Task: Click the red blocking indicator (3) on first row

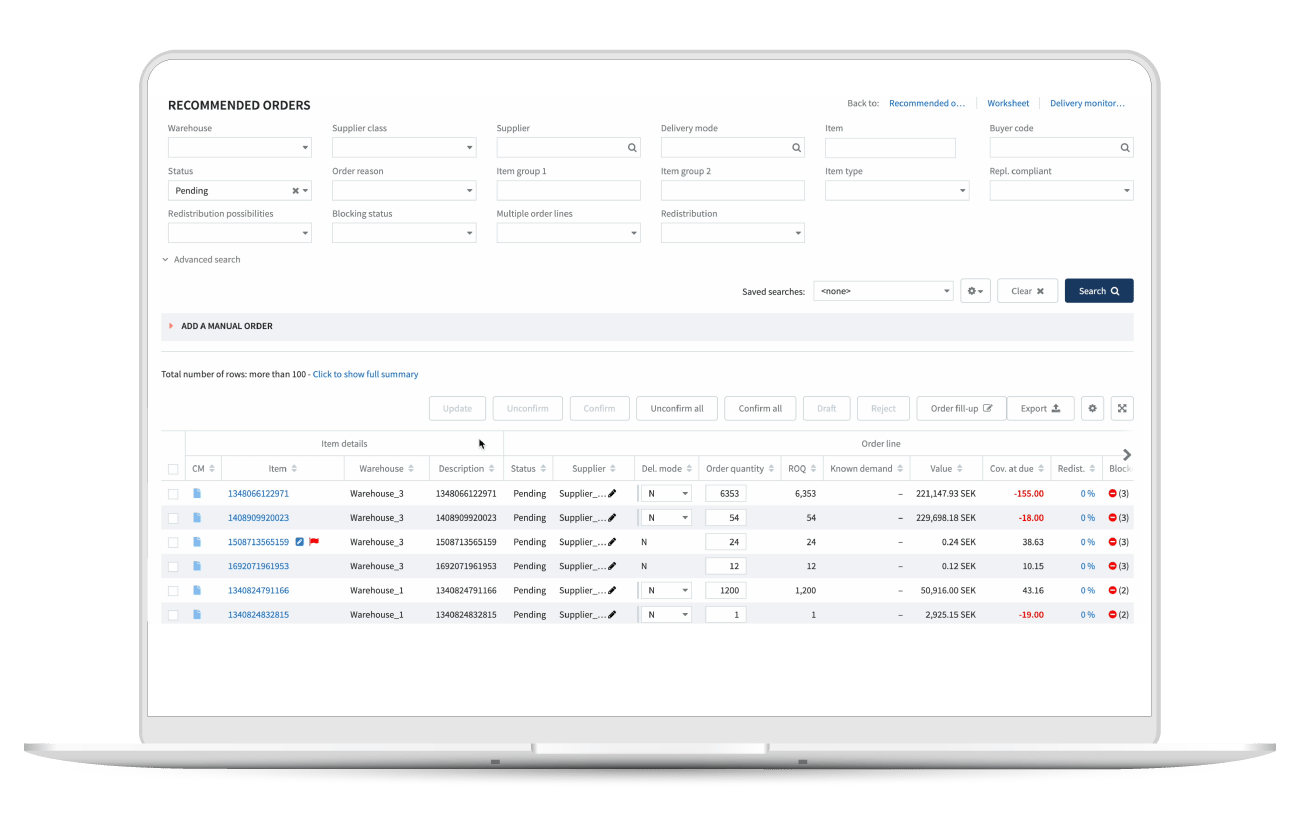Action: point(1113,493)
